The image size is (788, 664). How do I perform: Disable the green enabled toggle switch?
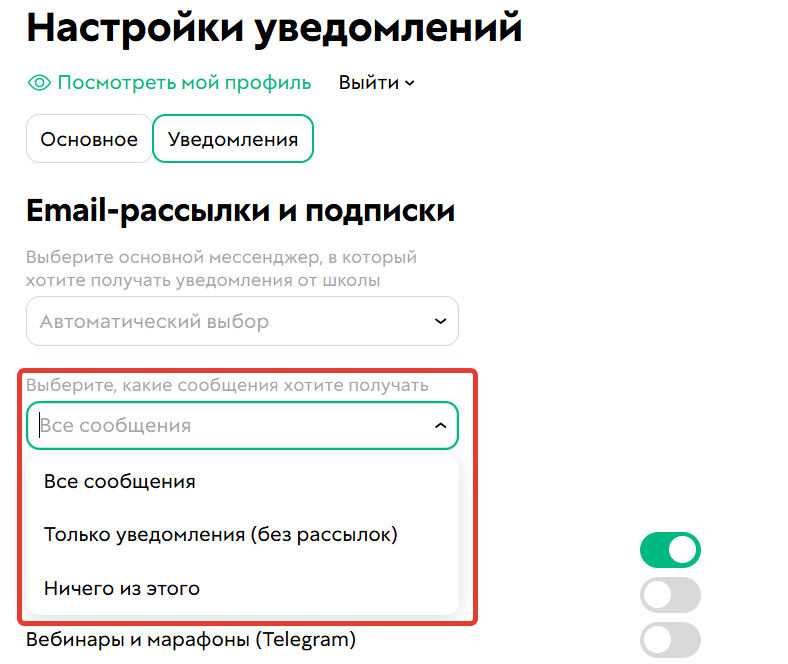click(x=670, y=550)
